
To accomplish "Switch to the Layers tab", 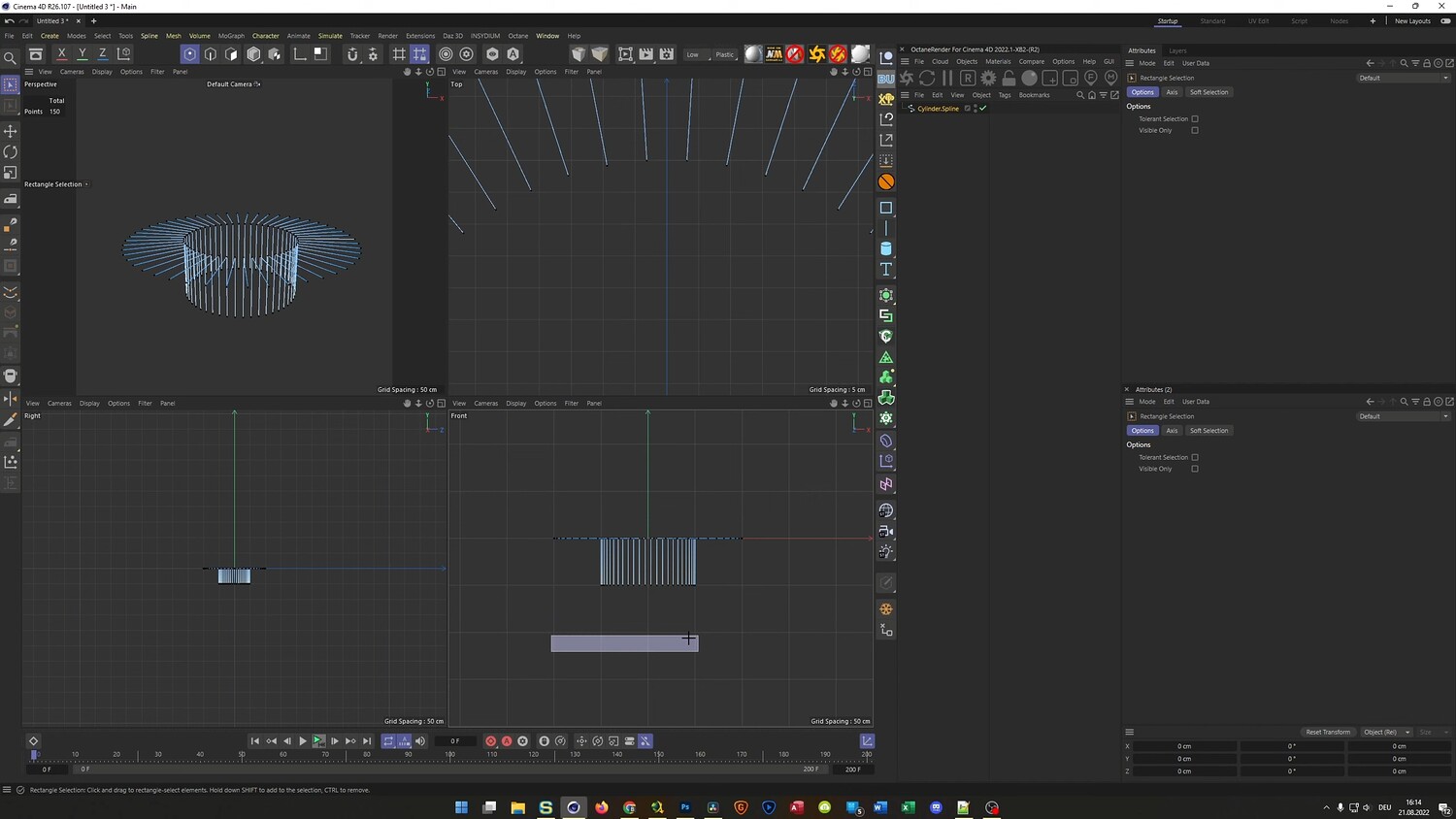I will click(x=1177, y=50).
